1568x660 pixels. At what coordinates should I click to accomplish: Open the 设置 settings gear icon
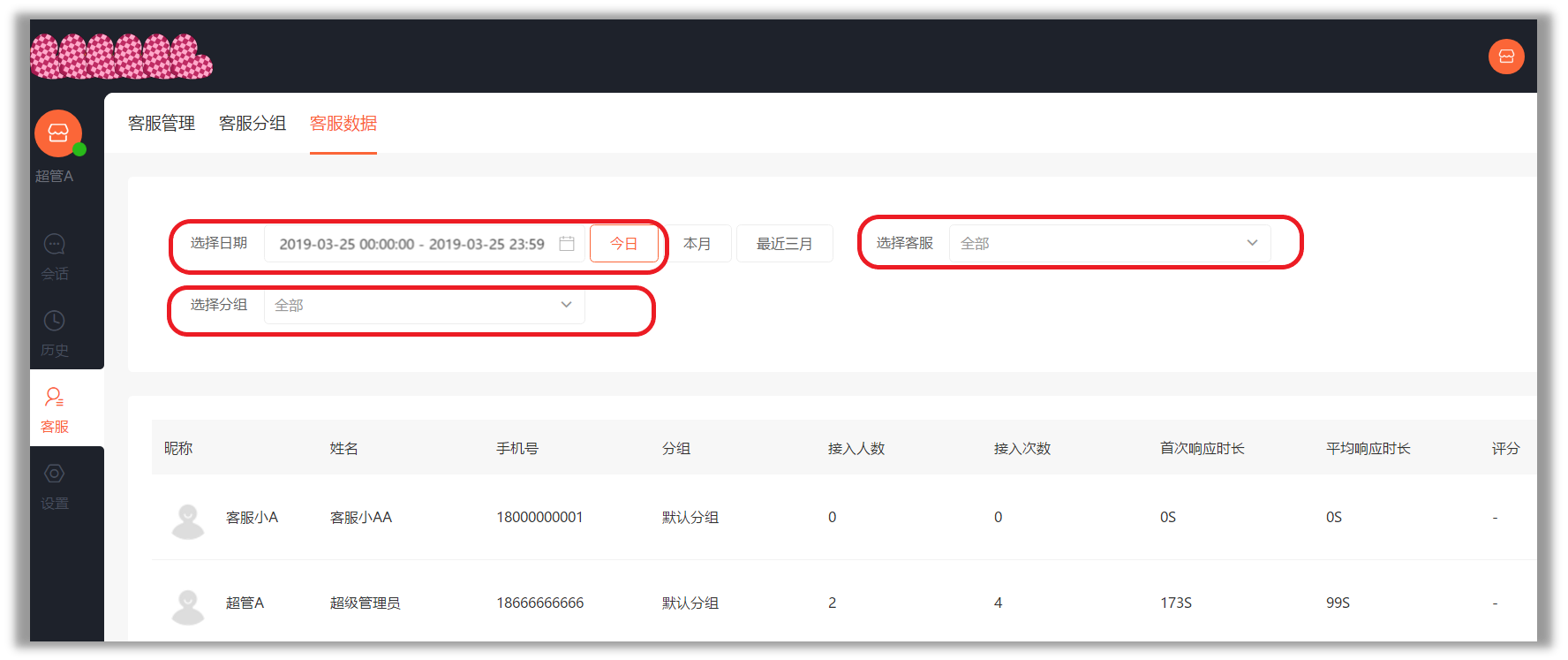55,474
